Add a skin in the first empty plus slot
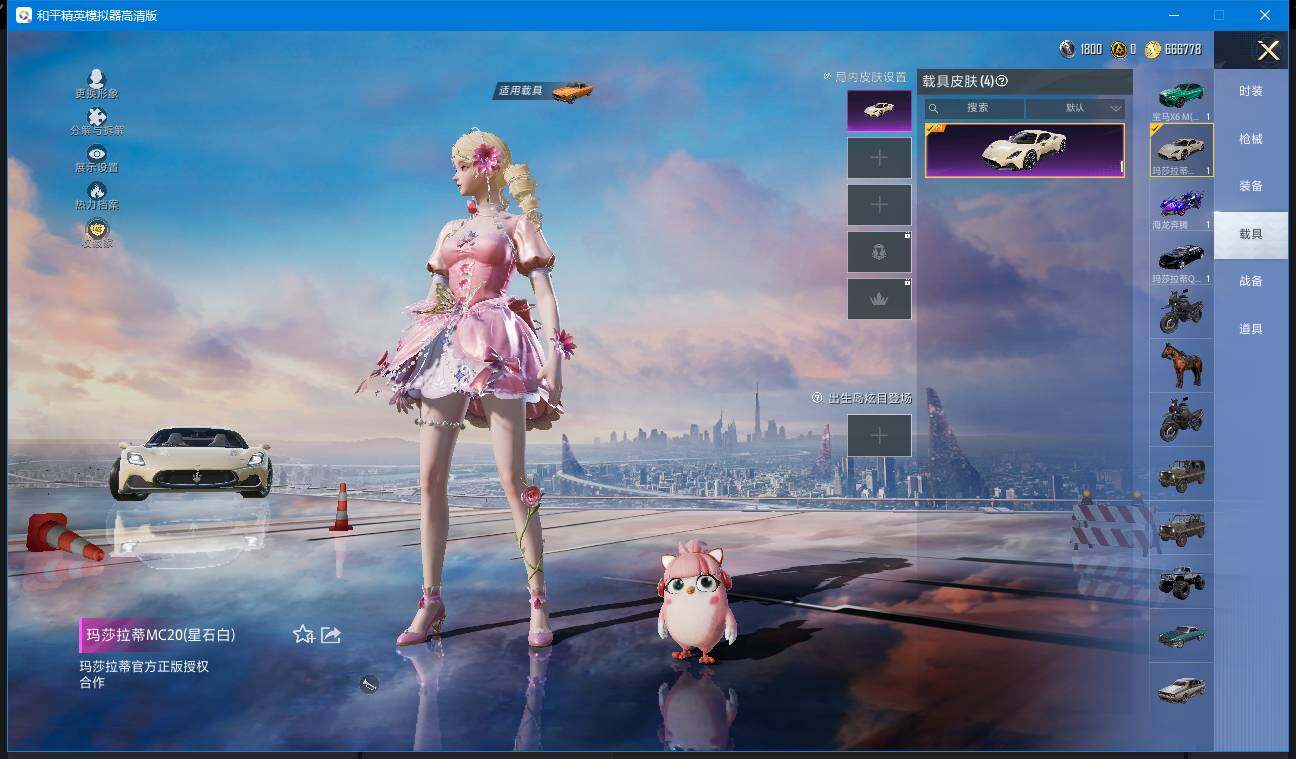Viewport: 1296px width, 759px height. click(x=879, y=158)
